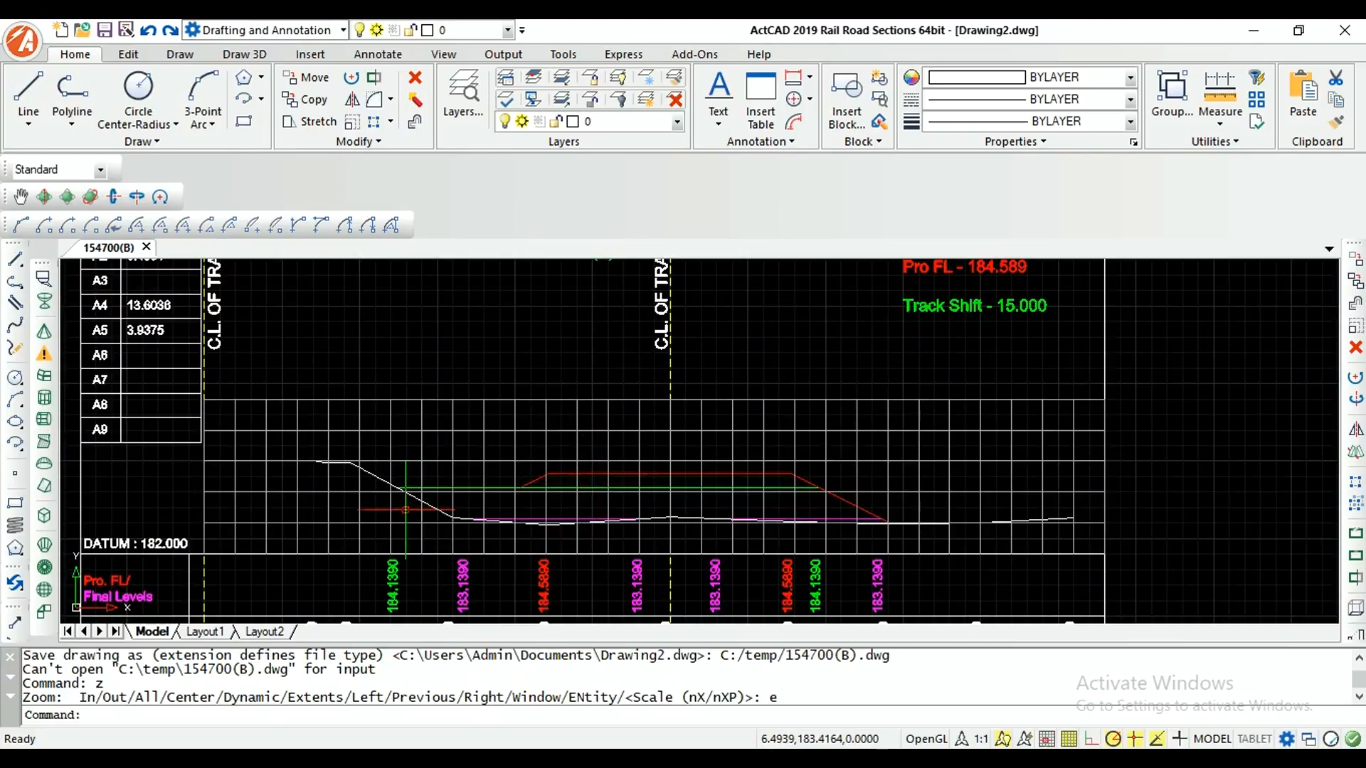The height and width of the screenshot is (768, 1366).
Task: Expand the Circle Center-Radius dropdown arrow
Action: [x=176, y=125]
